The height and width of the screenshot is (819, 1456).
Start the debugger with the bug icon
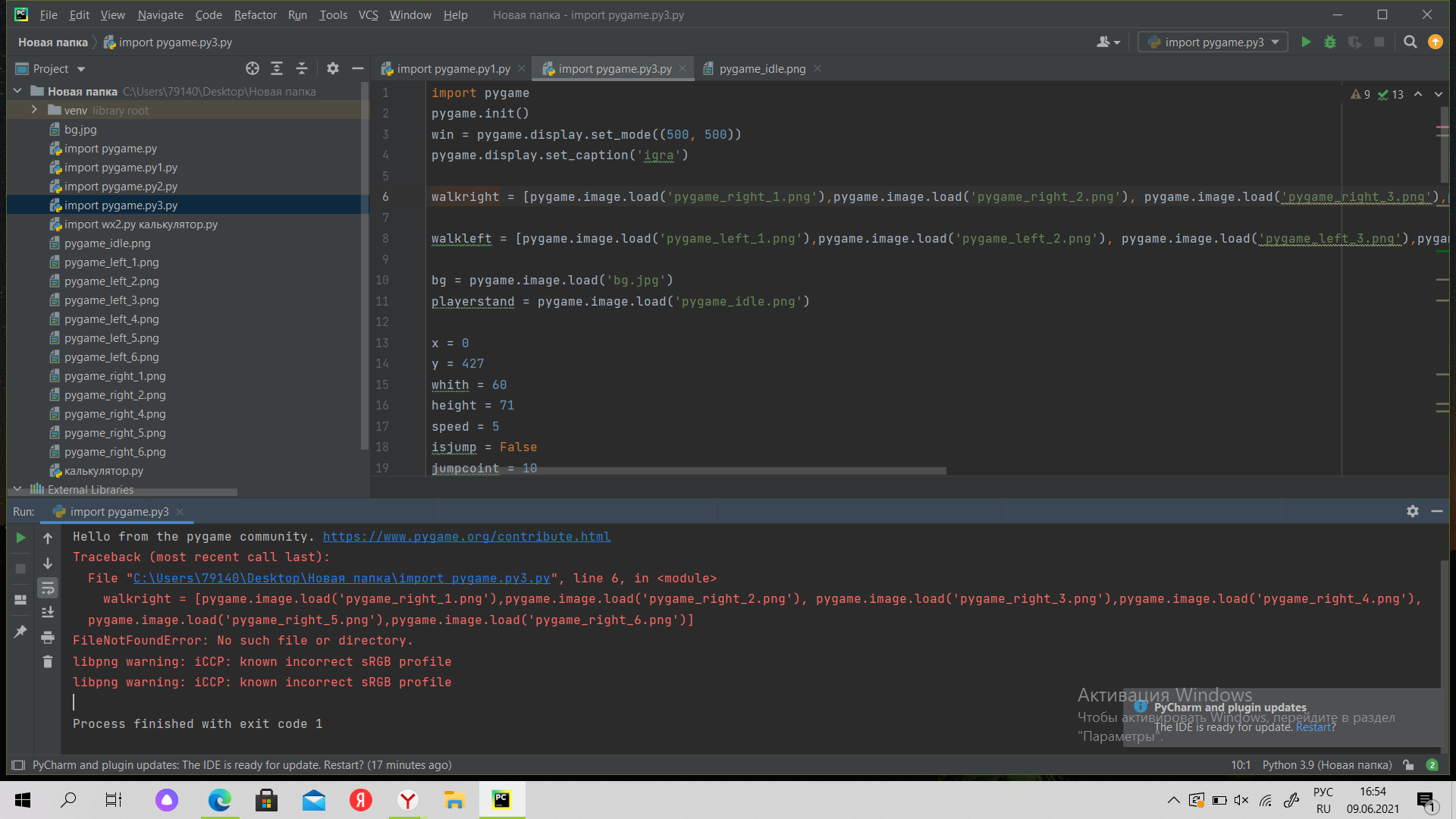tap(1330, 42)
